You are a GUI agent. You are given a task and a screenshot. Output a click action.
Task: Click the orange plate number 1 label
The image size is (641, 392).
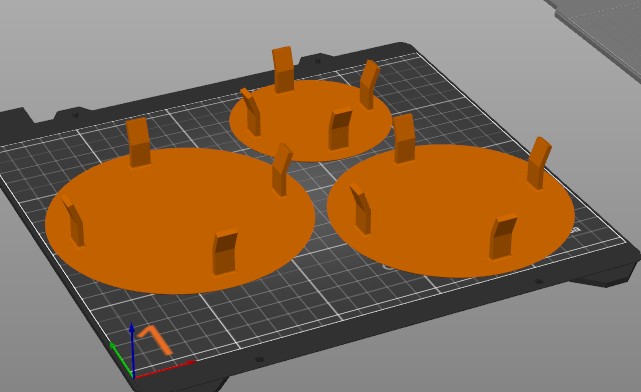(155, 339)
